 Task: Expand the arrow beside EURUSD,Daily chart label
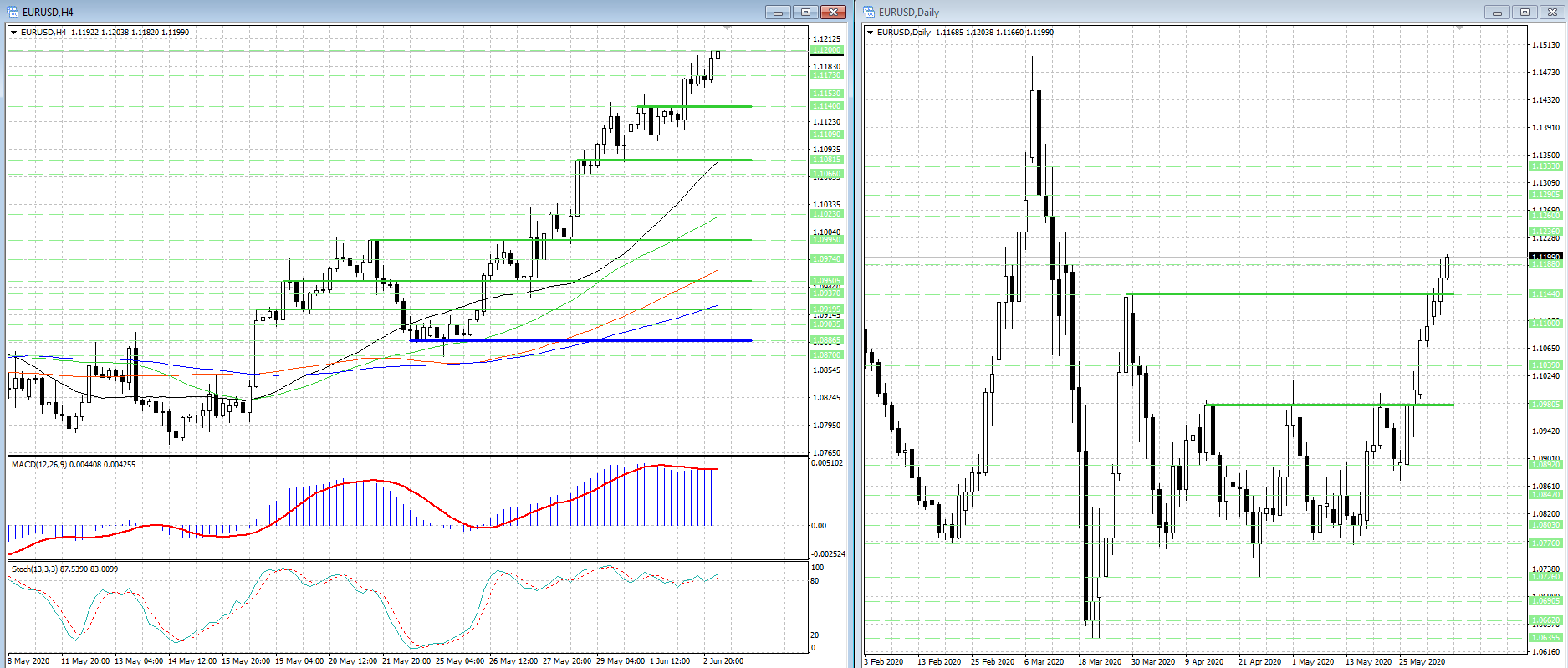[x=870, y=33]
